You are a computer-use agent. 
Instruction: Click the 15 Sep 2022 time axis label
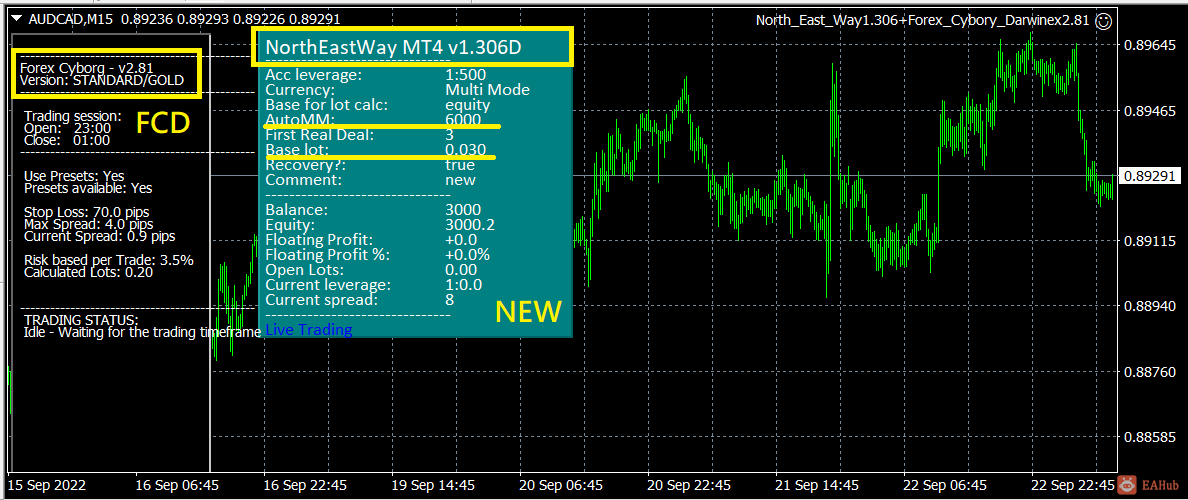point(47,484)
